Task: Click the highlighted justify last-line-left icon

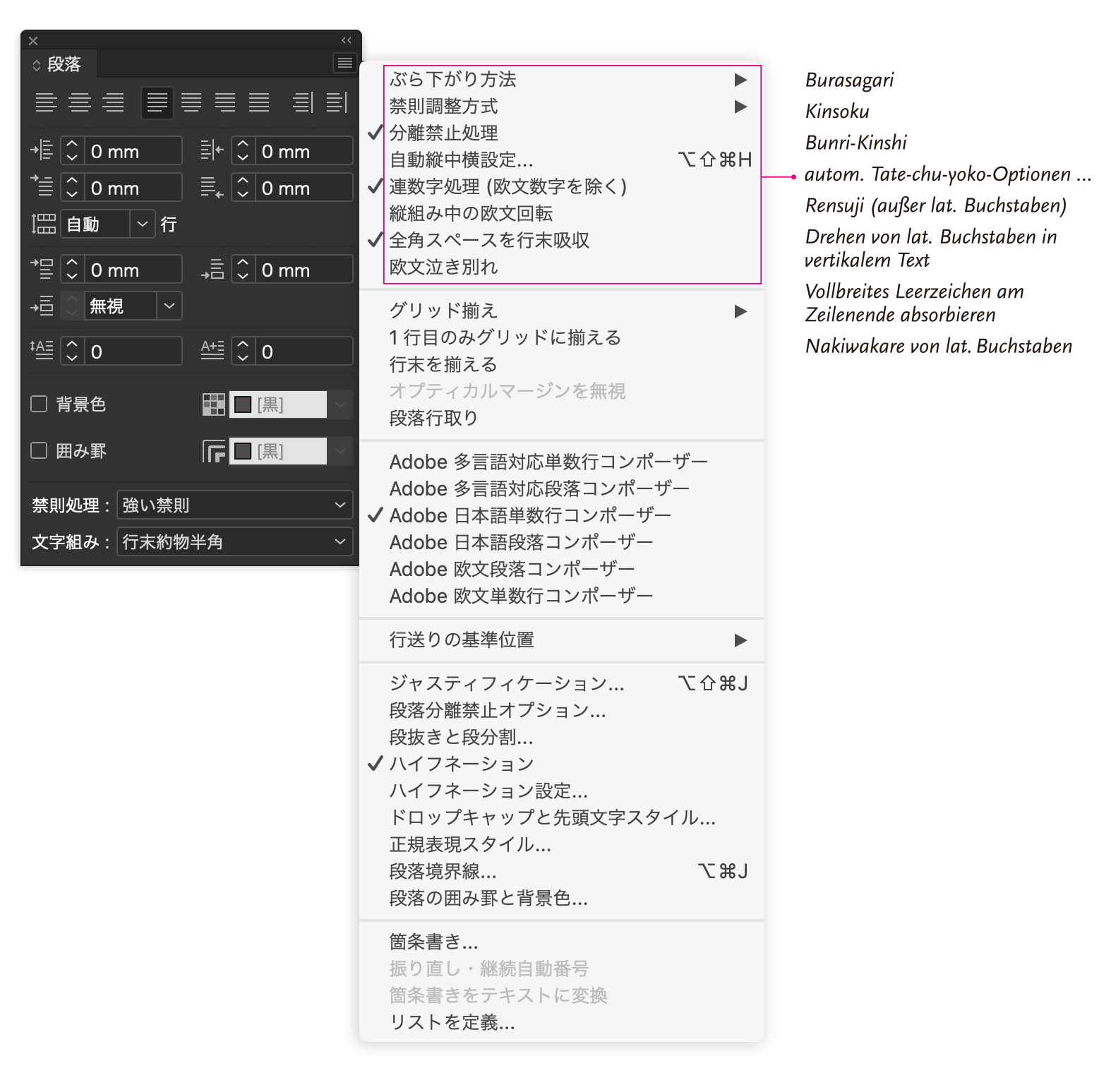Action: [157, 102]
